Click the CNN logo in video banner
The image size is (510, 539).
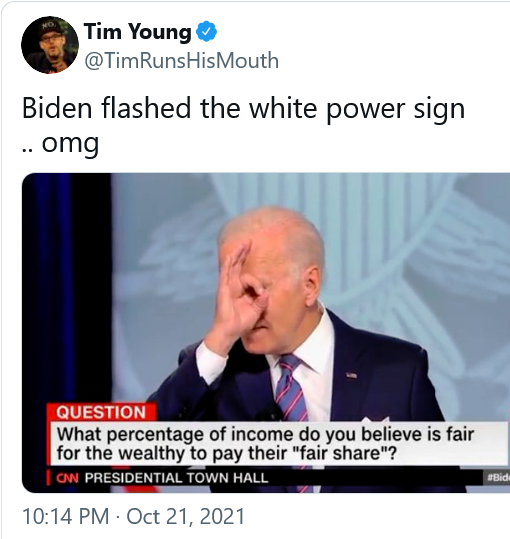pos(67,478)
